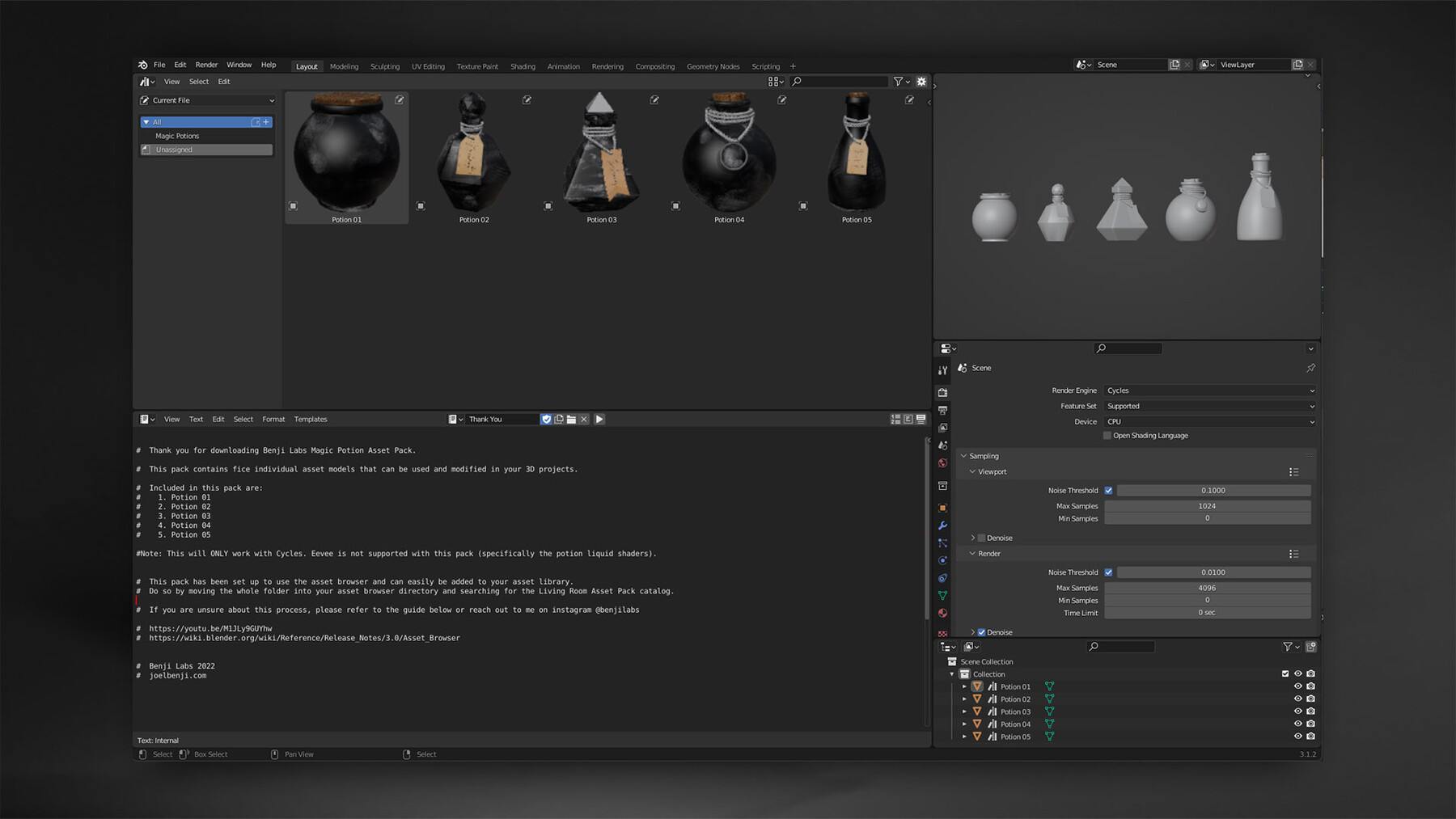The height and width of the screenshot is (819, 1456).
Task: Select the Magic Potions catalog
Action: click(176, 136)
